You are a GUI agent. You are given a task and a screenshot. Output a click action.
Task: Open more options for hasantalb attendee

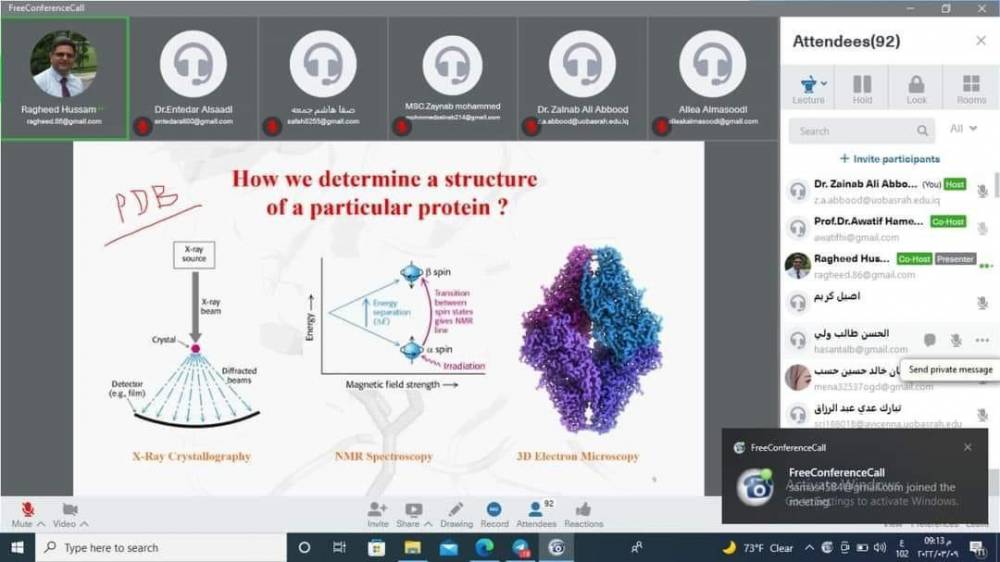(x=982, y=340)
